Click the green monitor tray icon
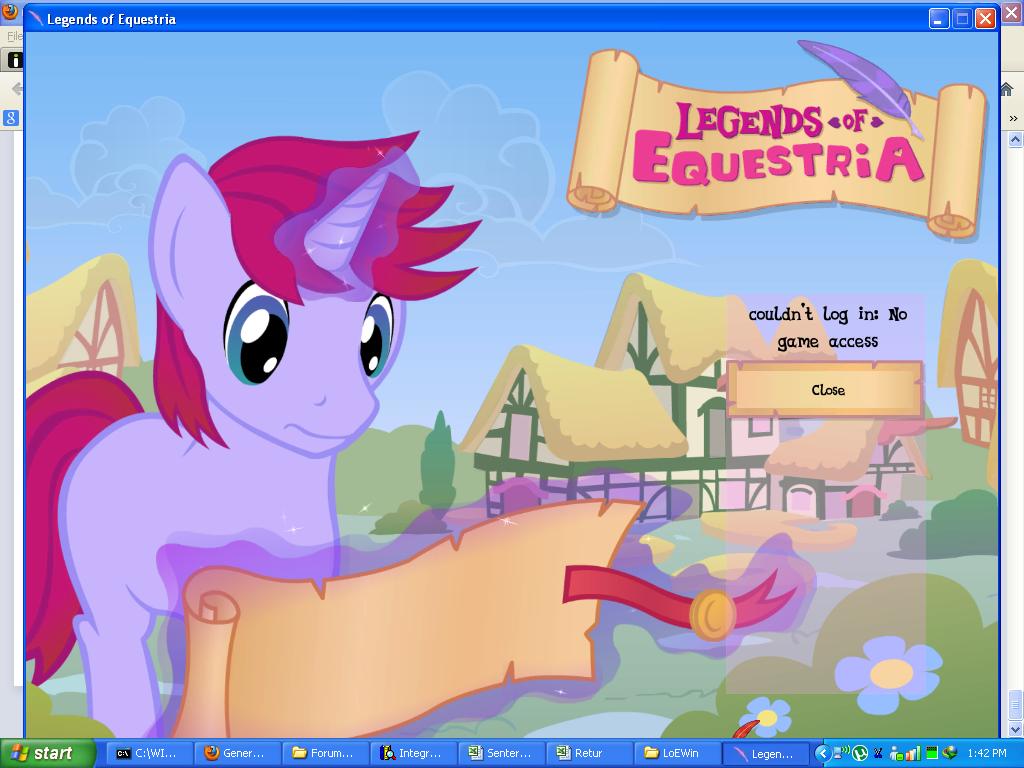The image size is (1024, 768). click(x=931, y=754)
